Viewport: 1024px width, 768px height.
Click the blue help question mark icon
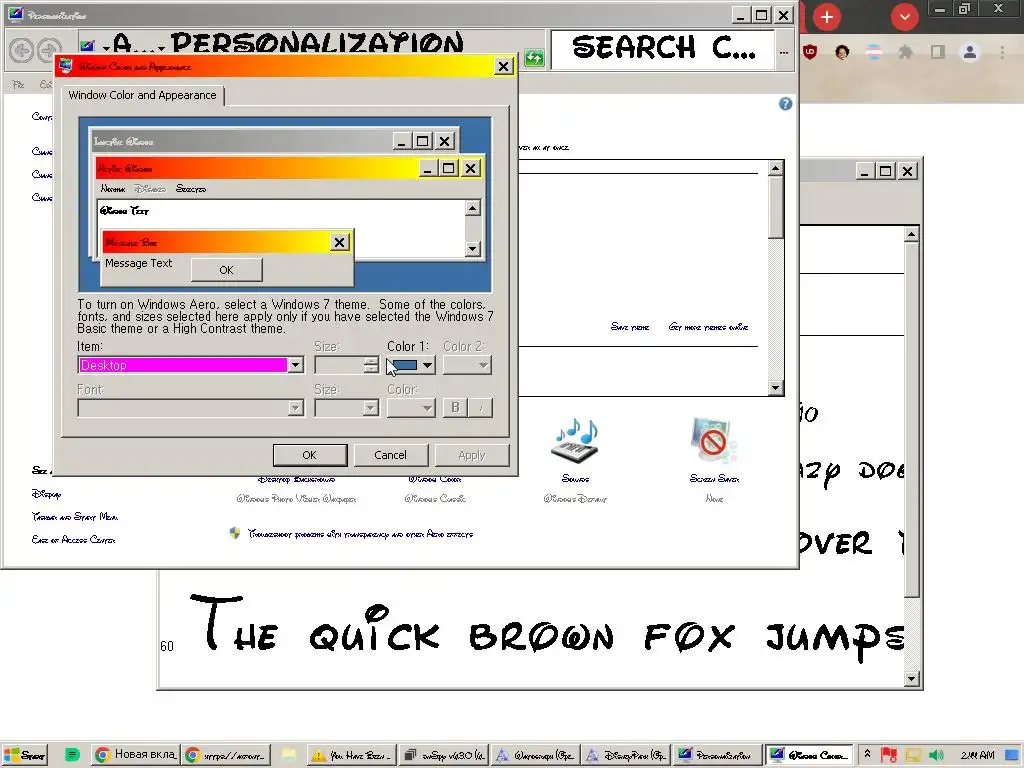[785, 104]
